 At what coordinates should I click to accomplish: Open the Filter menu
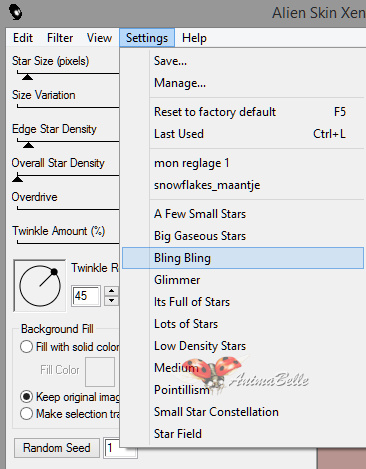point(60,38)
